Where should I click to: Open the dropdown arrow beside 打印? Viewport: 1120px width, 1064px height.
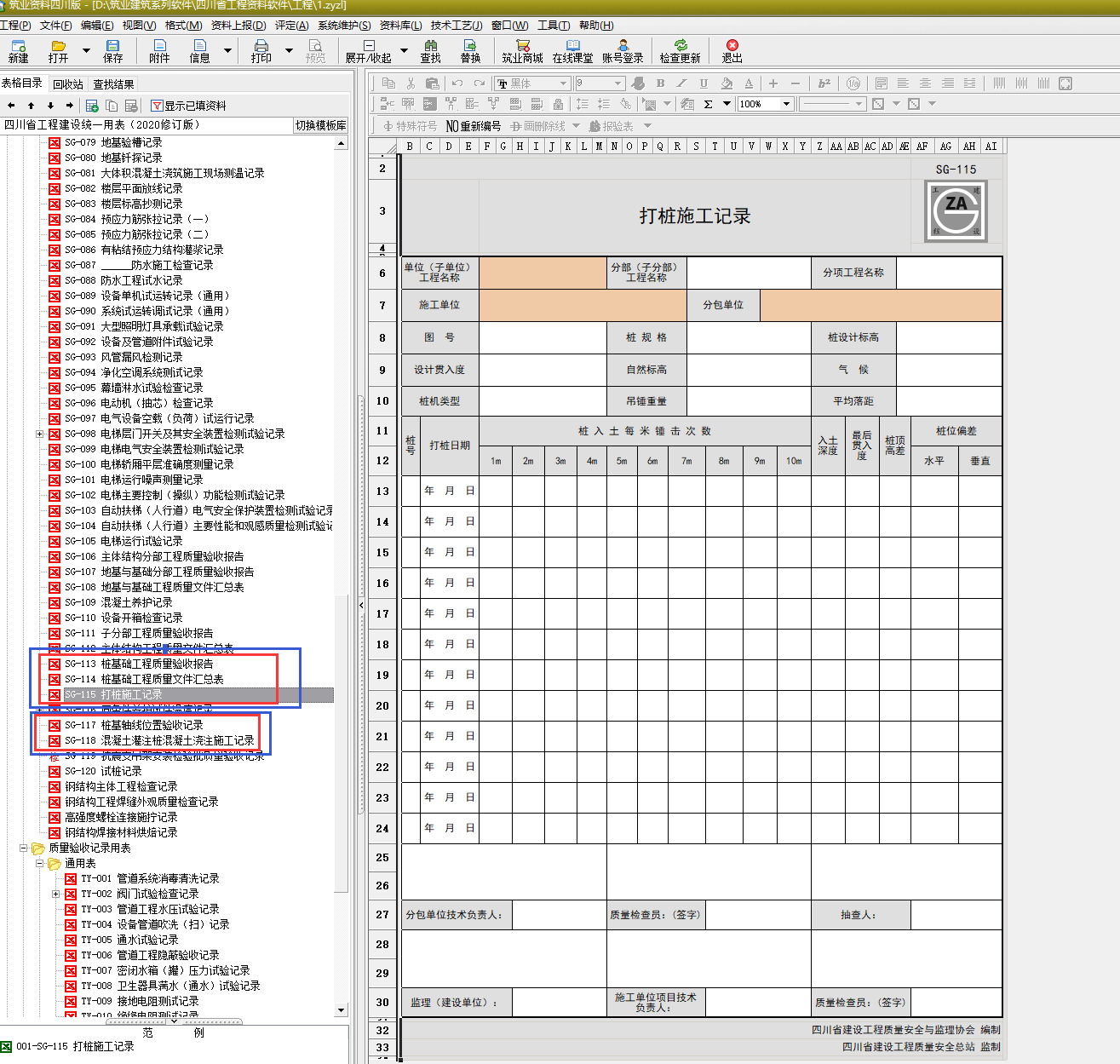point(289,51)
